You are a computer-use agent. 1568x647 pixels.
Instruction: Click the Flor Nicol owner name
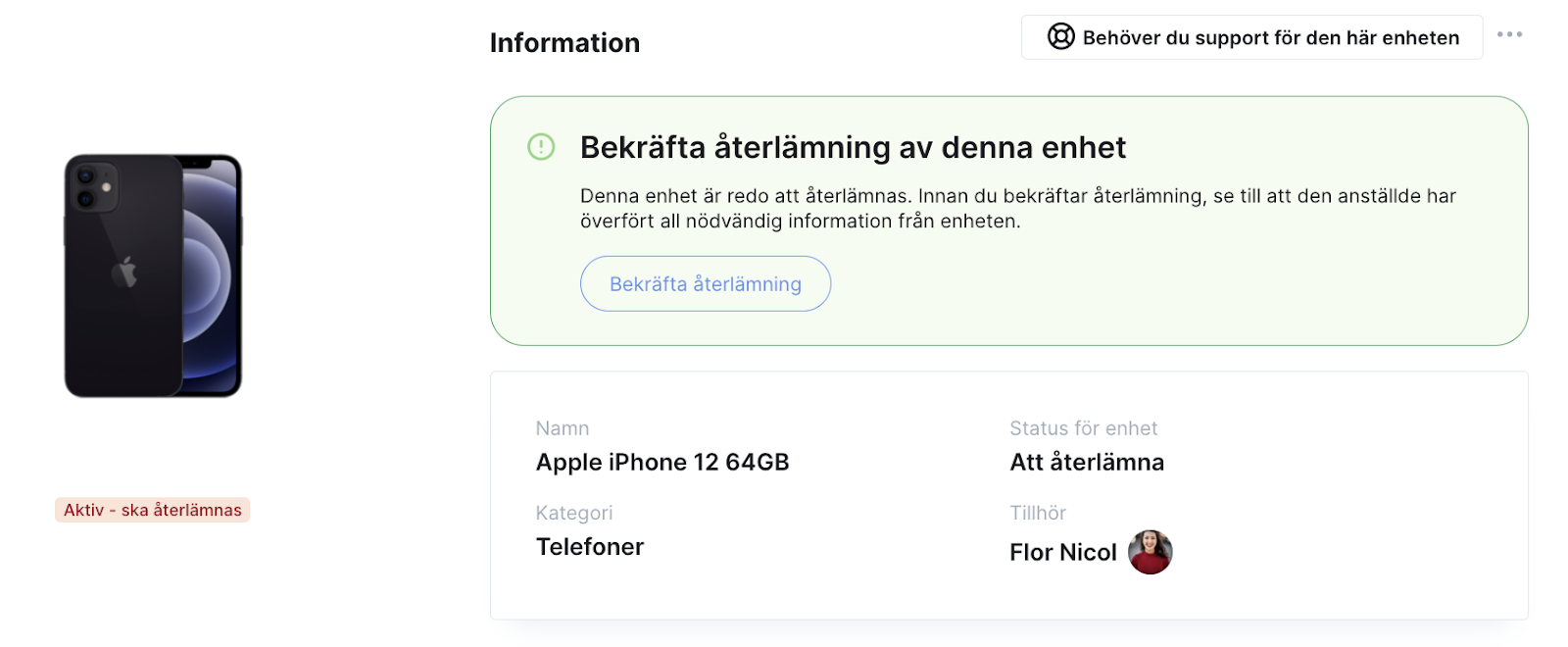click(x=1063, y=553)
